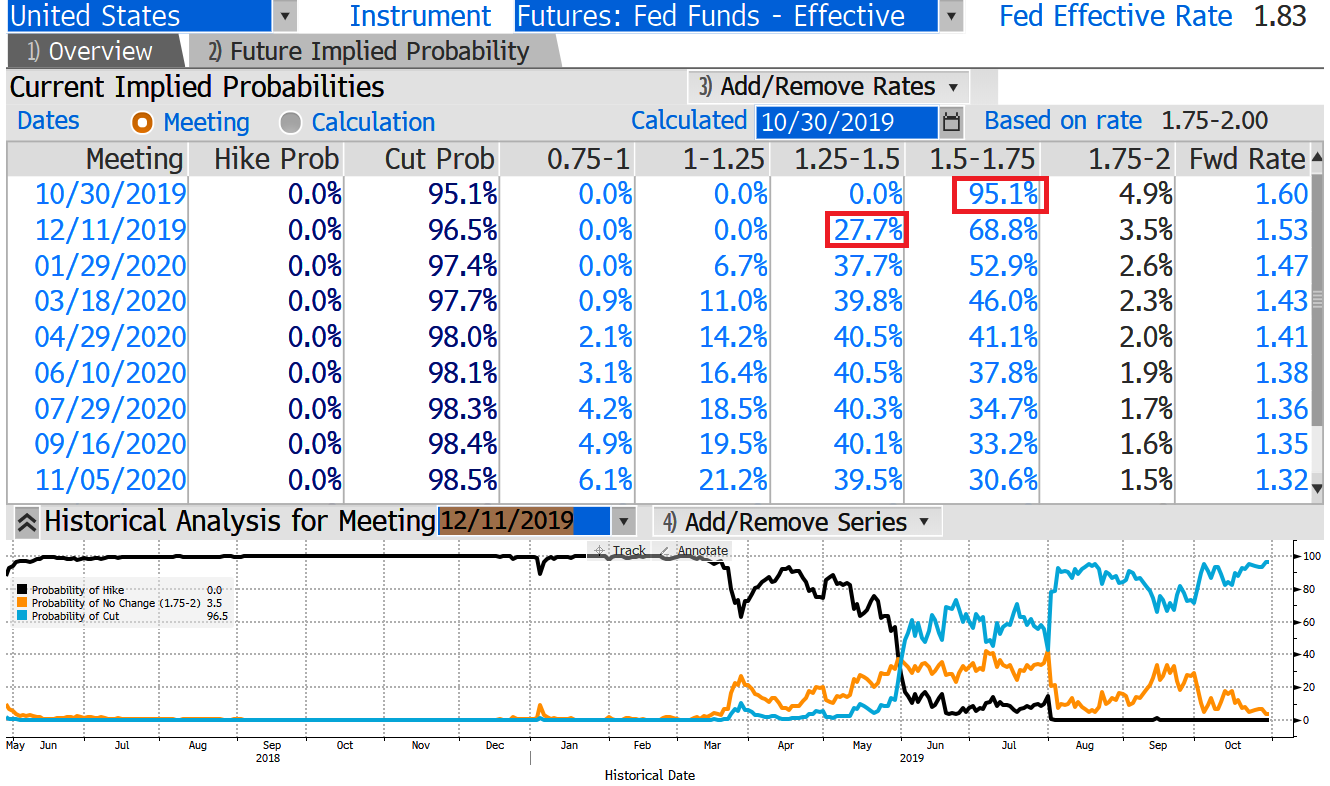Click the Probability of Cut legend swatch
This screenshot has width=1330, height=786.
click(x=23, y=616)
